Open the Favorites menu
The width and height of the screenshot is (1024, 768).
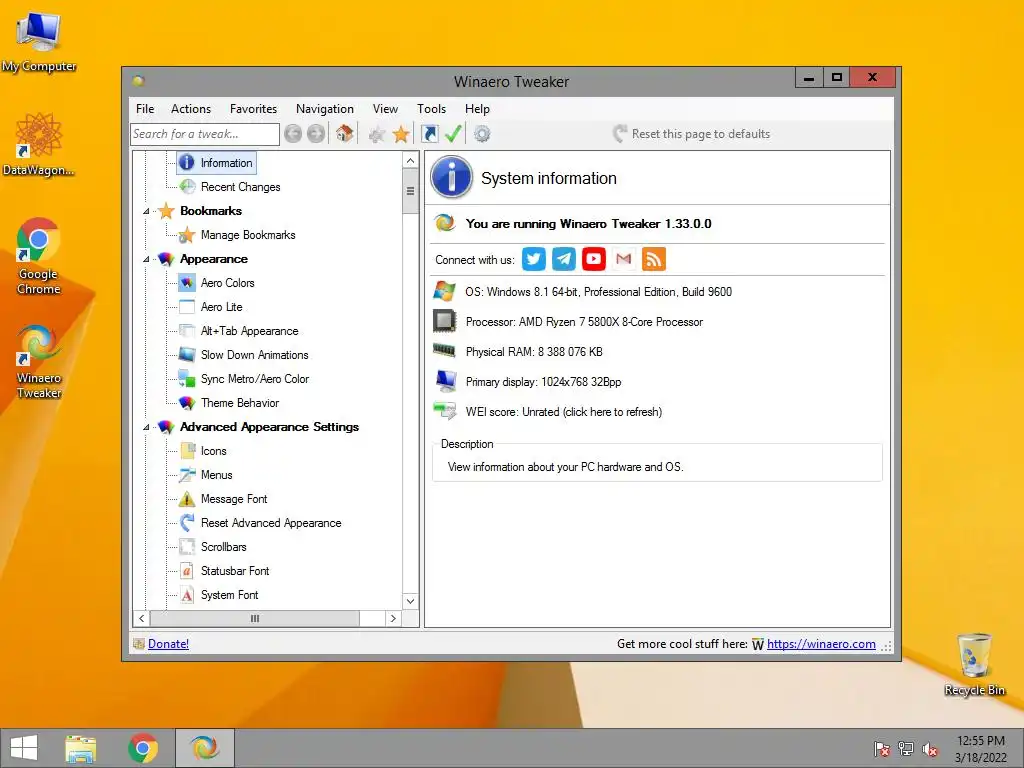[x=253, y=109]
